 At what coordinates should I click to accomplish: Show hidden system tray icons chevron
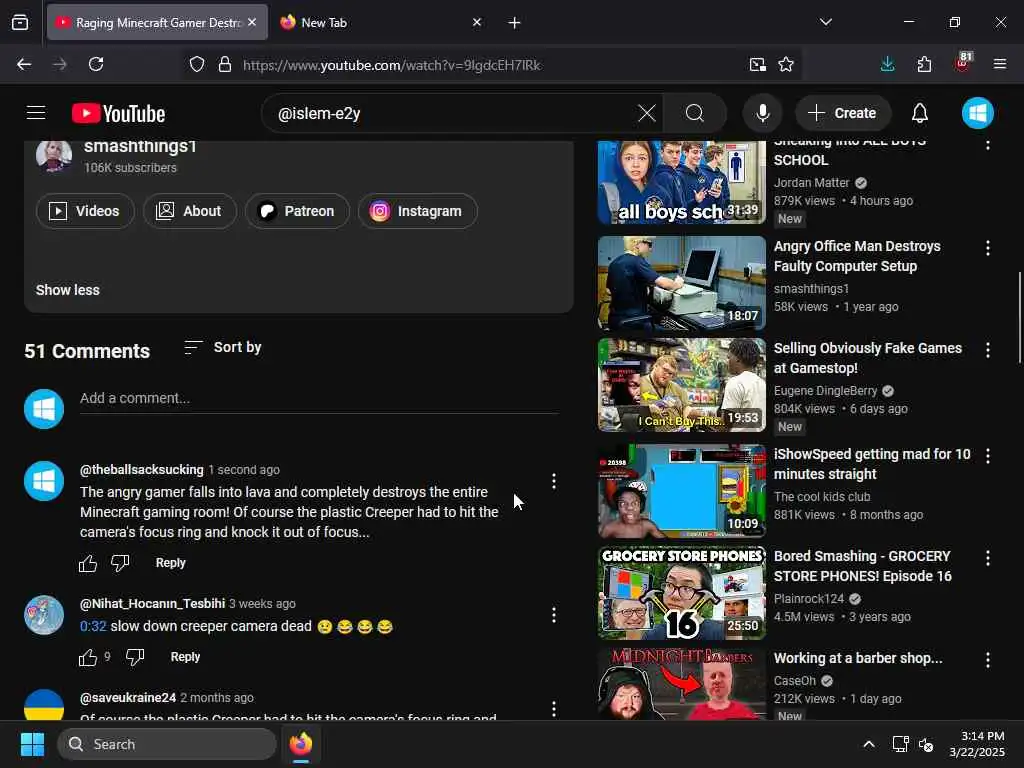click(869, 744)
